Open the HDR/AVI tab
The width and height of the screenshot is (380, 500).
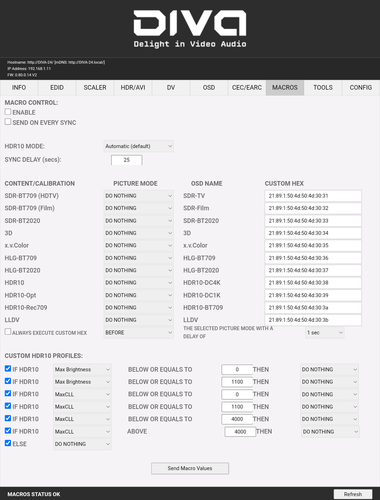133,88
